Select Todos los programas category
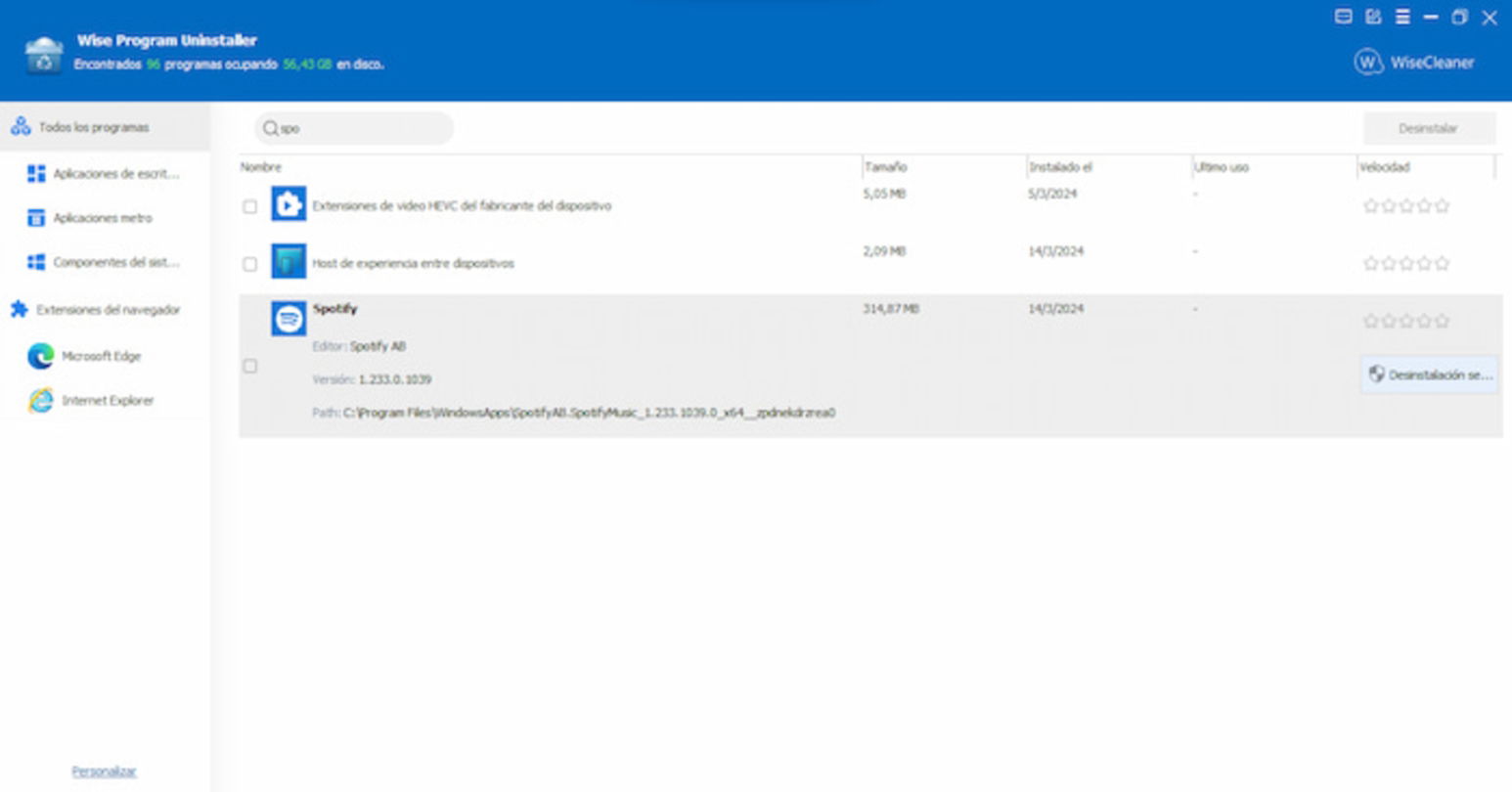The image size is (1512, 792). tap(105, 127)
